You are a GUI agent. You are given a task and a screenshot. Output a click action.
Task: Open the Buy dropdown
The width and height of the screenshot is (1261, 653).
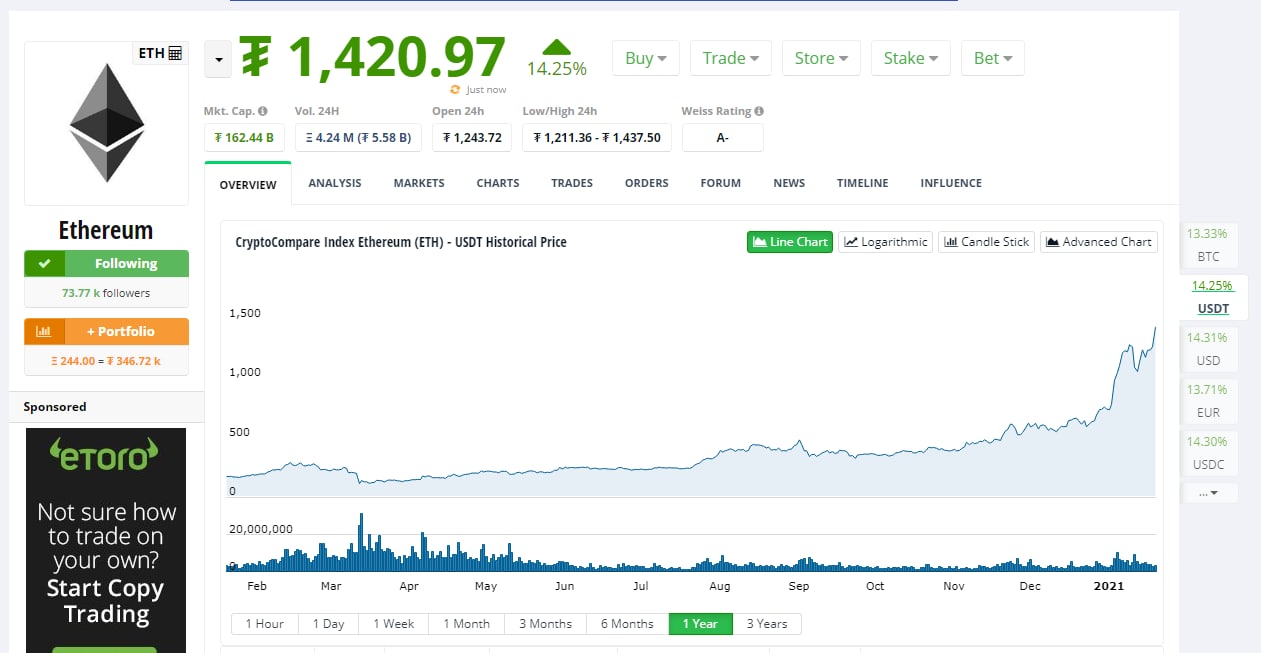click(646, 58)
